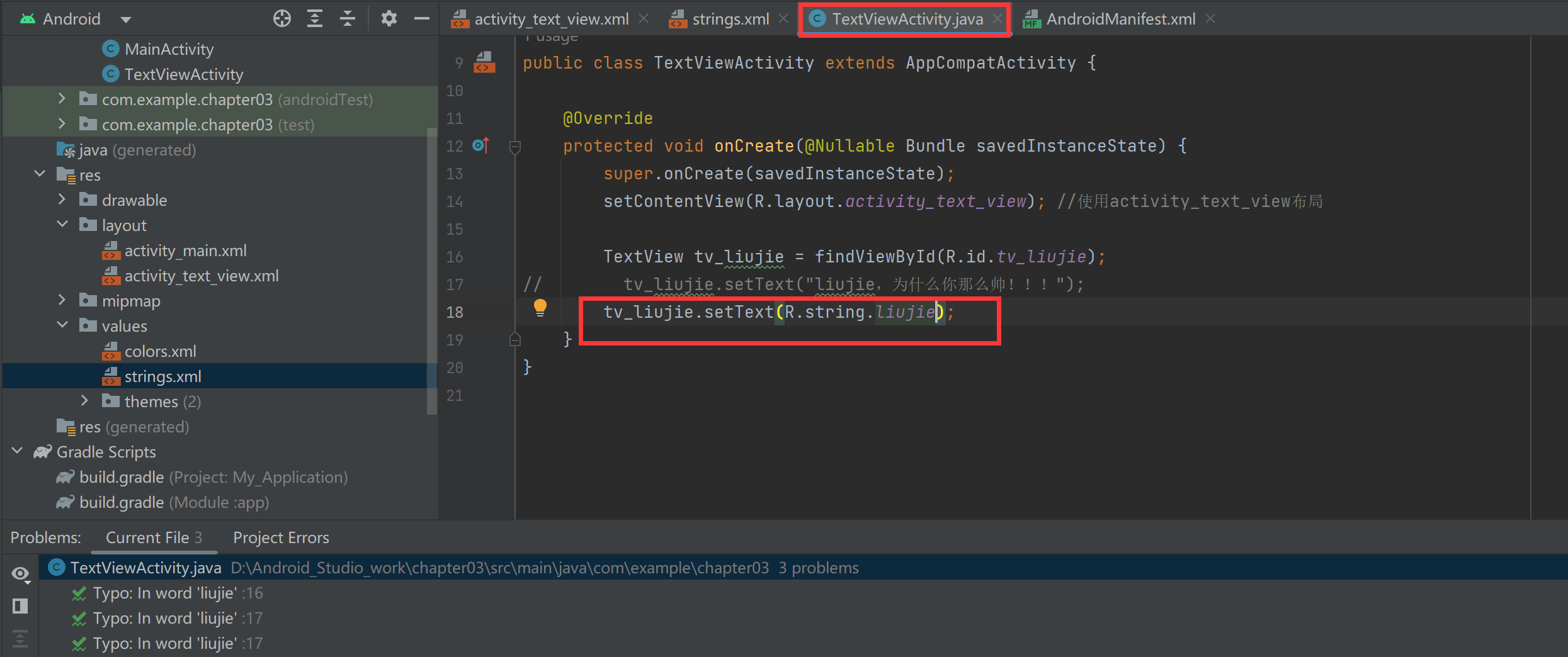Click the expand all icon in Problems sidebar
This screenshot has height=657, width=1568.
[20, 639]
